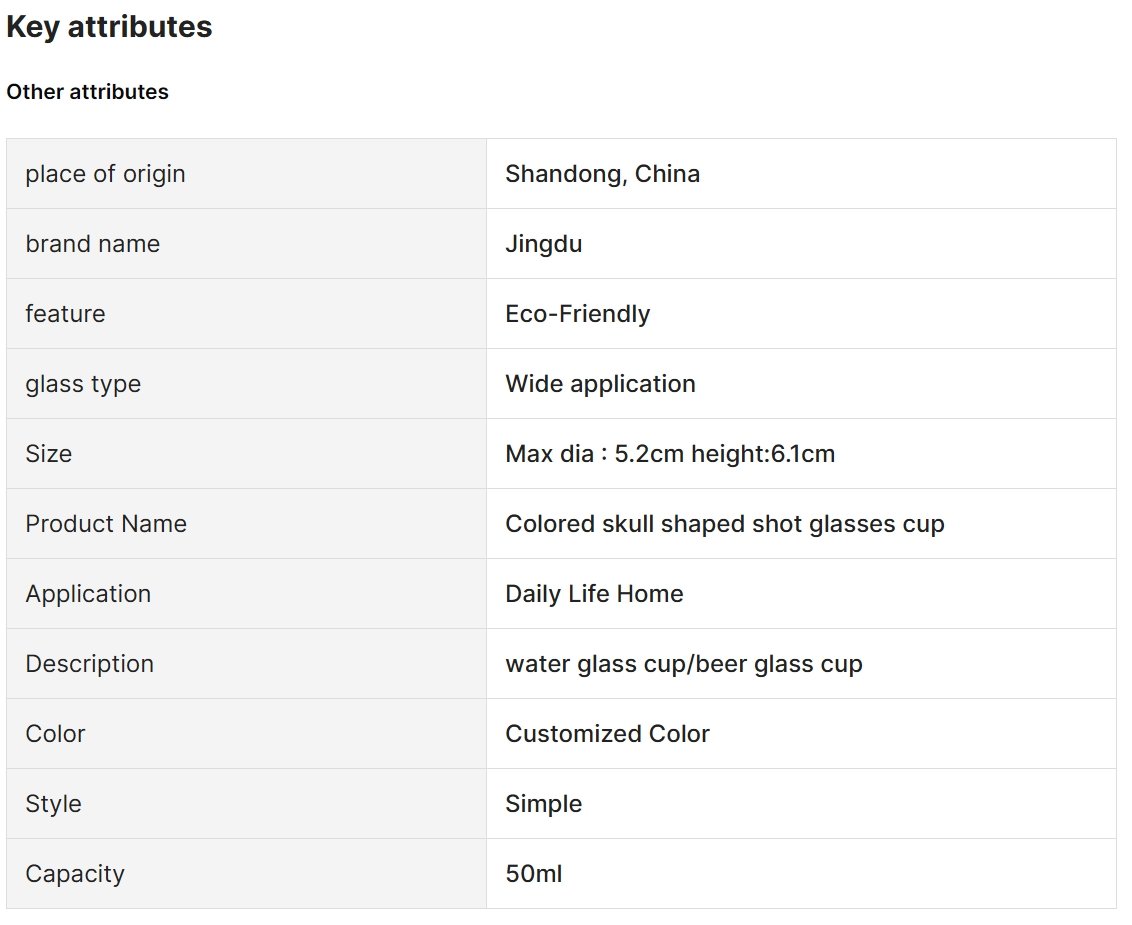The width and height of the screenshot is (1132, 925).
Task: Click the Capacity row label
Action: (x=75, y=874)
